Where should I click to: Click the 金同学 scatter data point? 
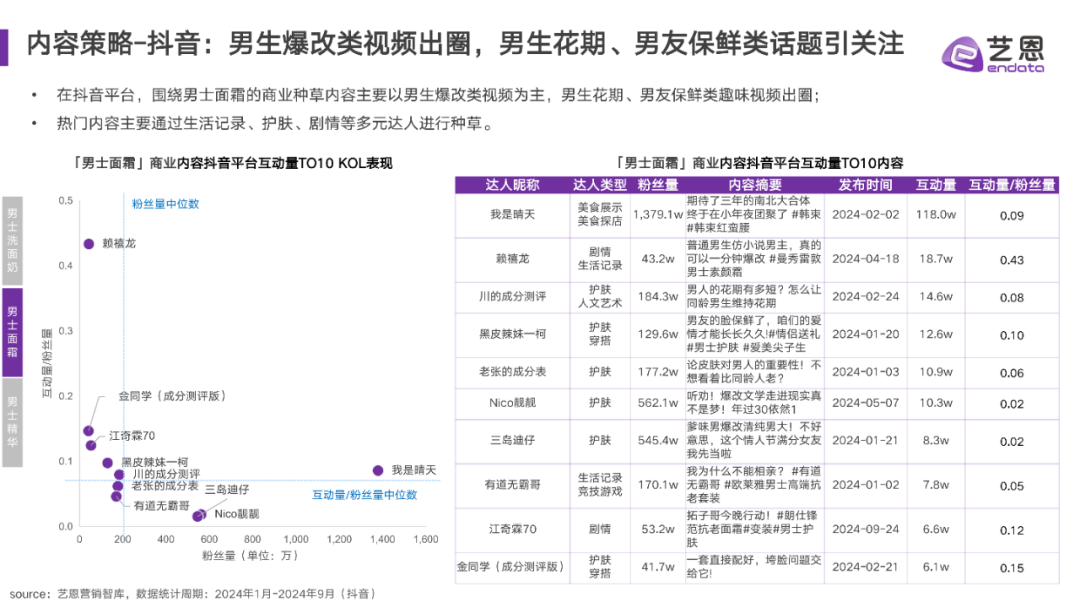click(88, 431)
